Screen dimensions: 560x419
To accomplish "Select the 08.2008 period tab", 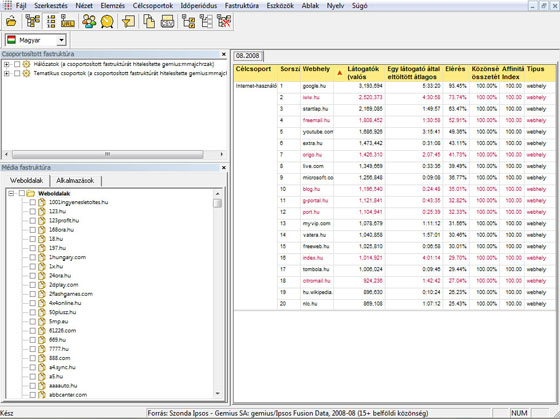I will pos(248,56).
